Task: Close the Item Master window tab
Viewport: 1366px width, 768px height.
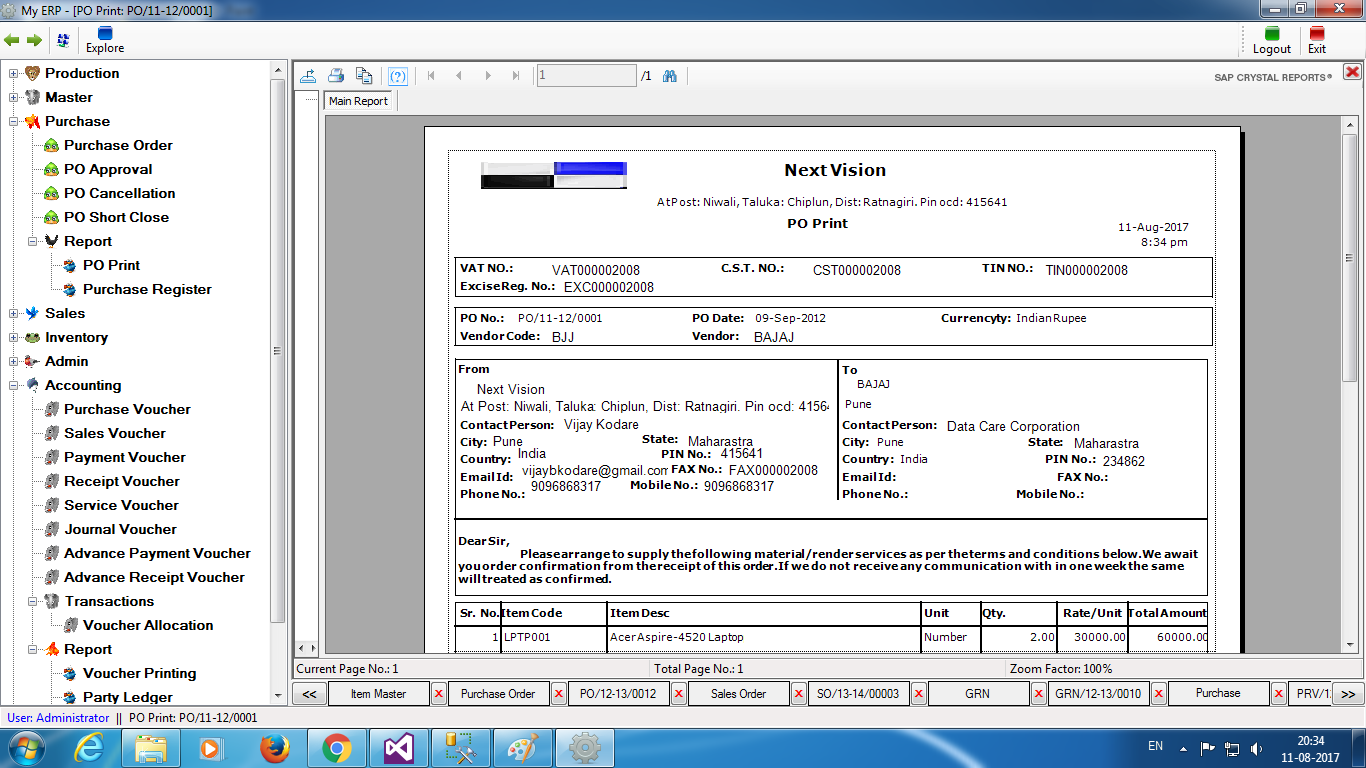Action: (438, 694)
